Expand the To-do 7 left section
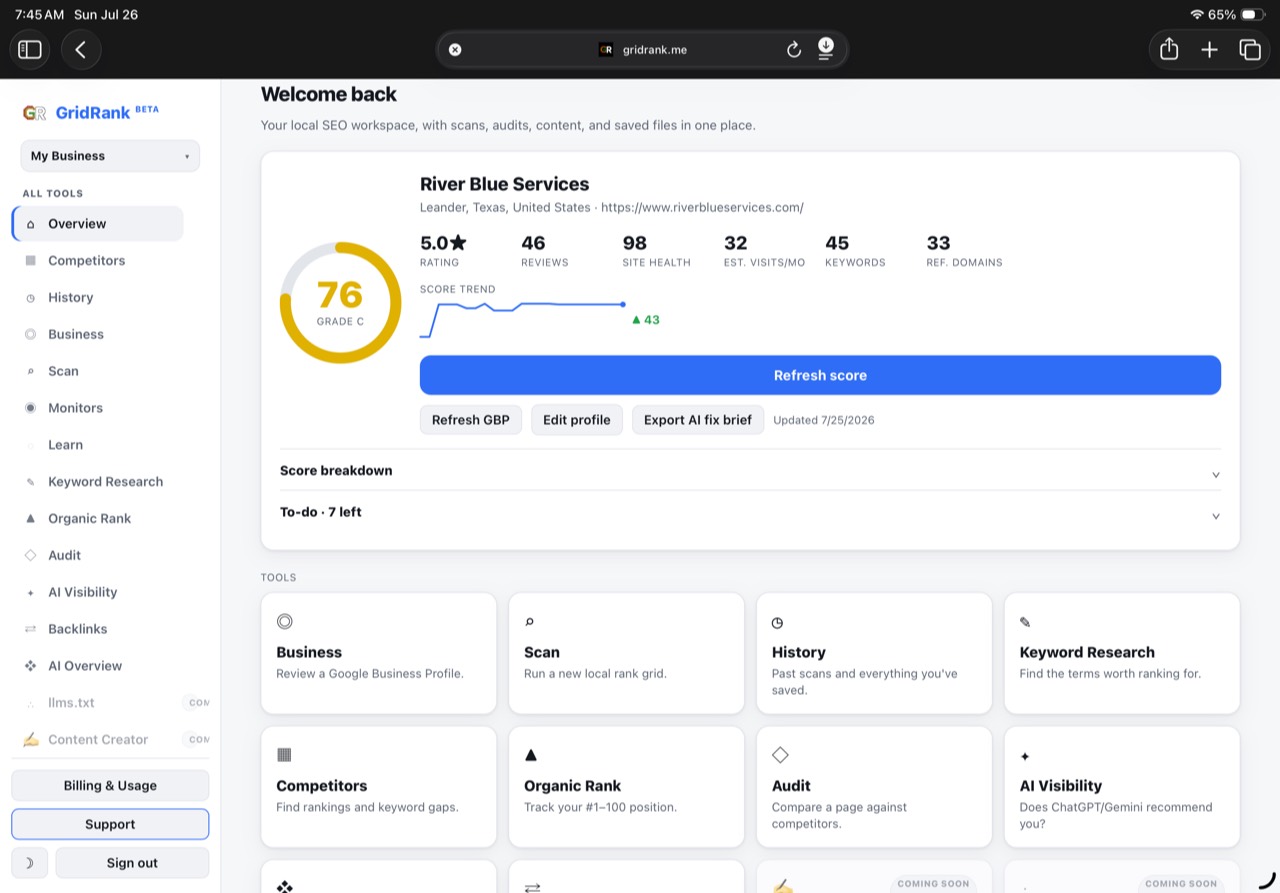The height and width of the screenshot is (893, 1280). coord(750,512)
